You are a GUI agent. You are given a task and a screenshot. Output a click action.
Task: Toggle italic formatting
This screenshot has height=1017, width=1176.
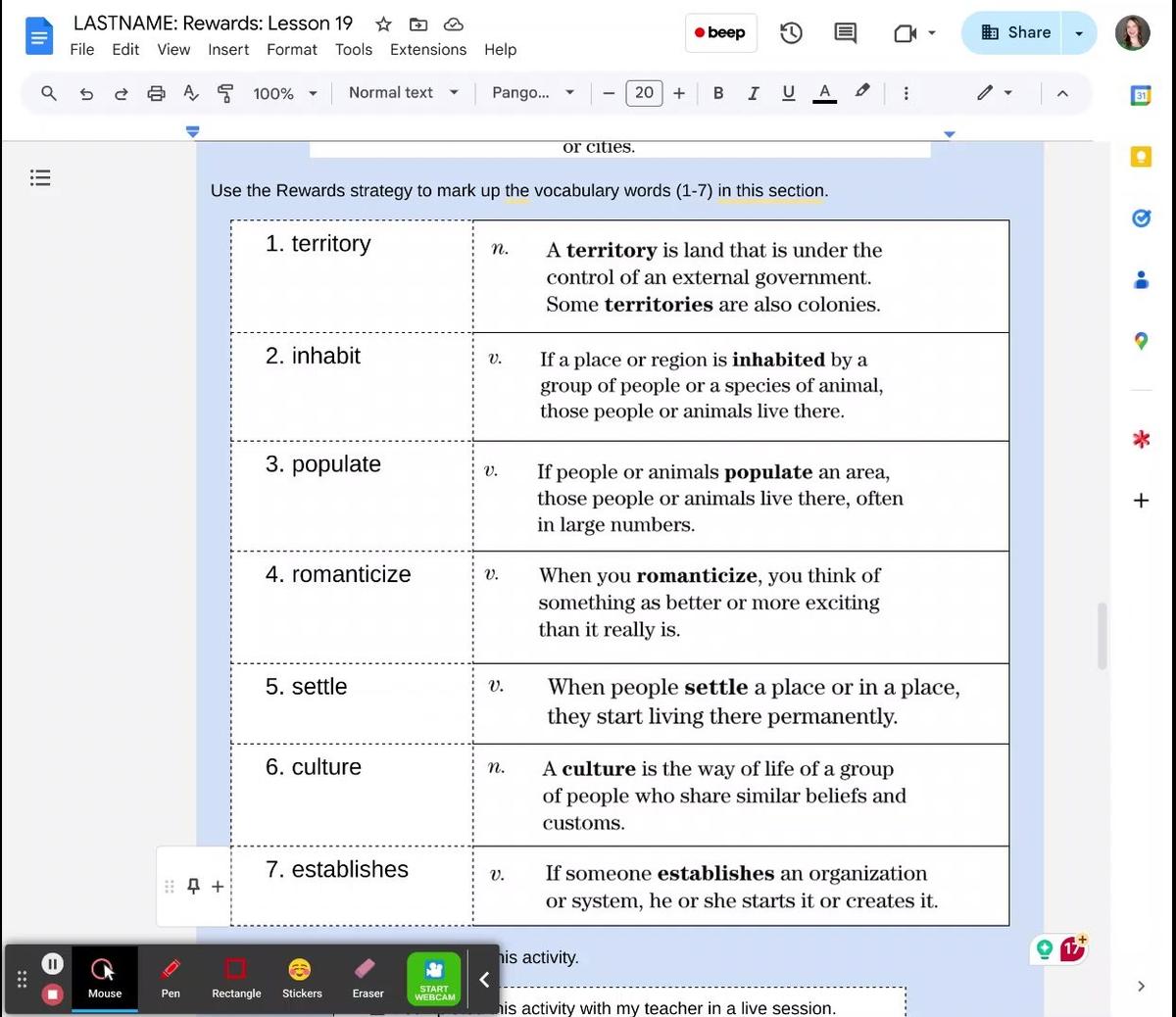753,93
